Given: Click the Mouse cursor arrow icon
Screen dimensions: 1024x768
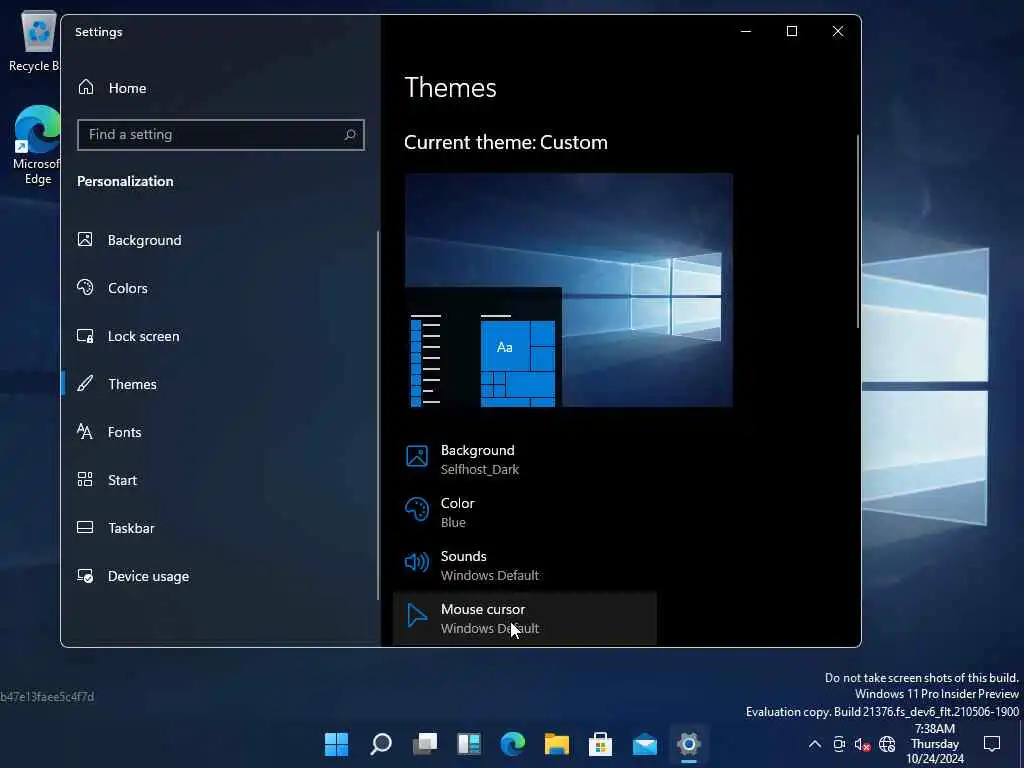Looking at the screenshot, I should click(x=416, y=615).
